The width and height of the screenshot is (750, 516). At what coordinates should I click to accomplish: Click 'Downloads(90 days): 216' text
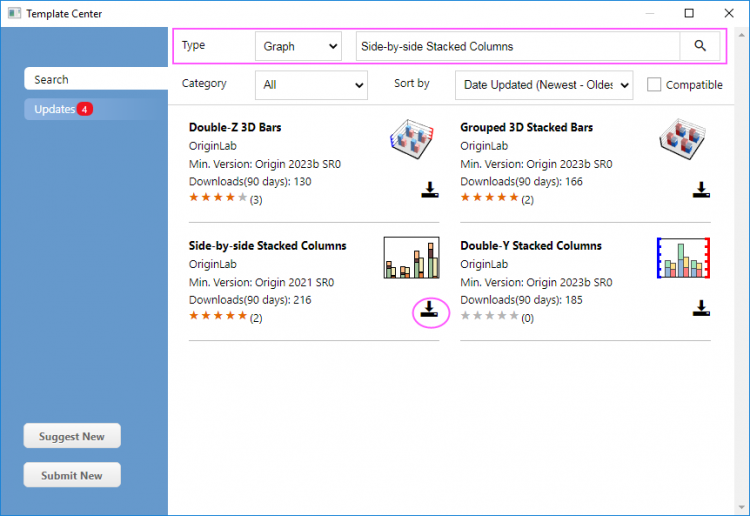(x=250, y=300)
